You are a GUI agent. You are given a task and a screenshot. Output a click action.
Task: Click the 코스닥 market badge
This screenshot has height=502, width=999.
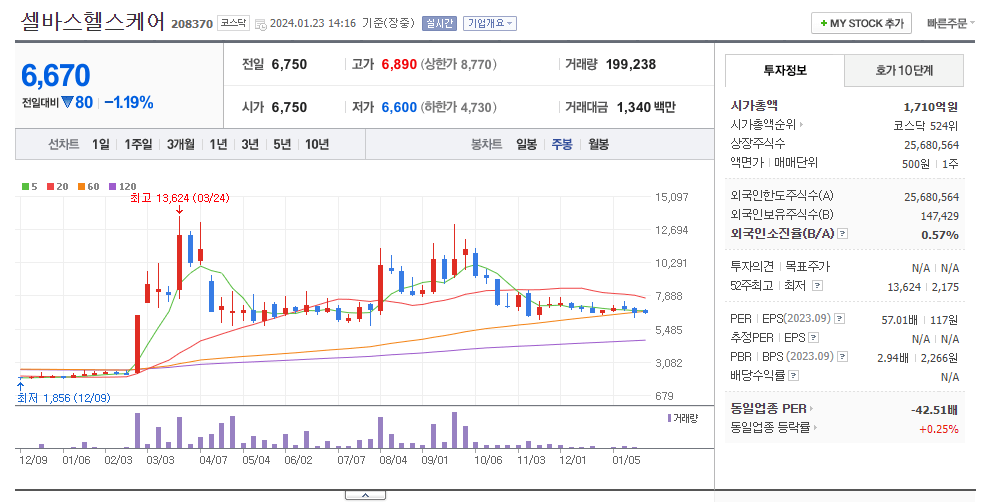(233, 23)
